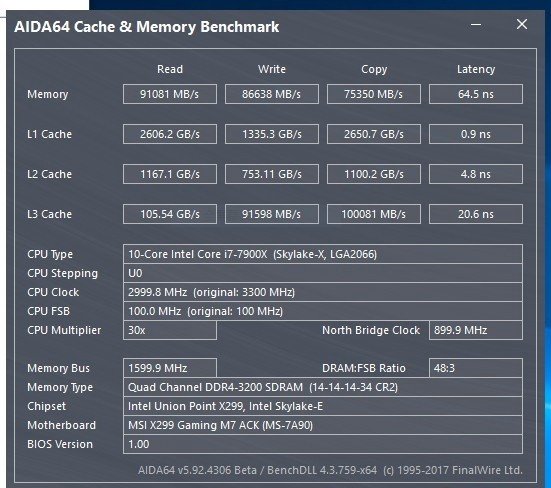Click the L1 Cache Write value 1335.3 GB/s

coord(272,134)
